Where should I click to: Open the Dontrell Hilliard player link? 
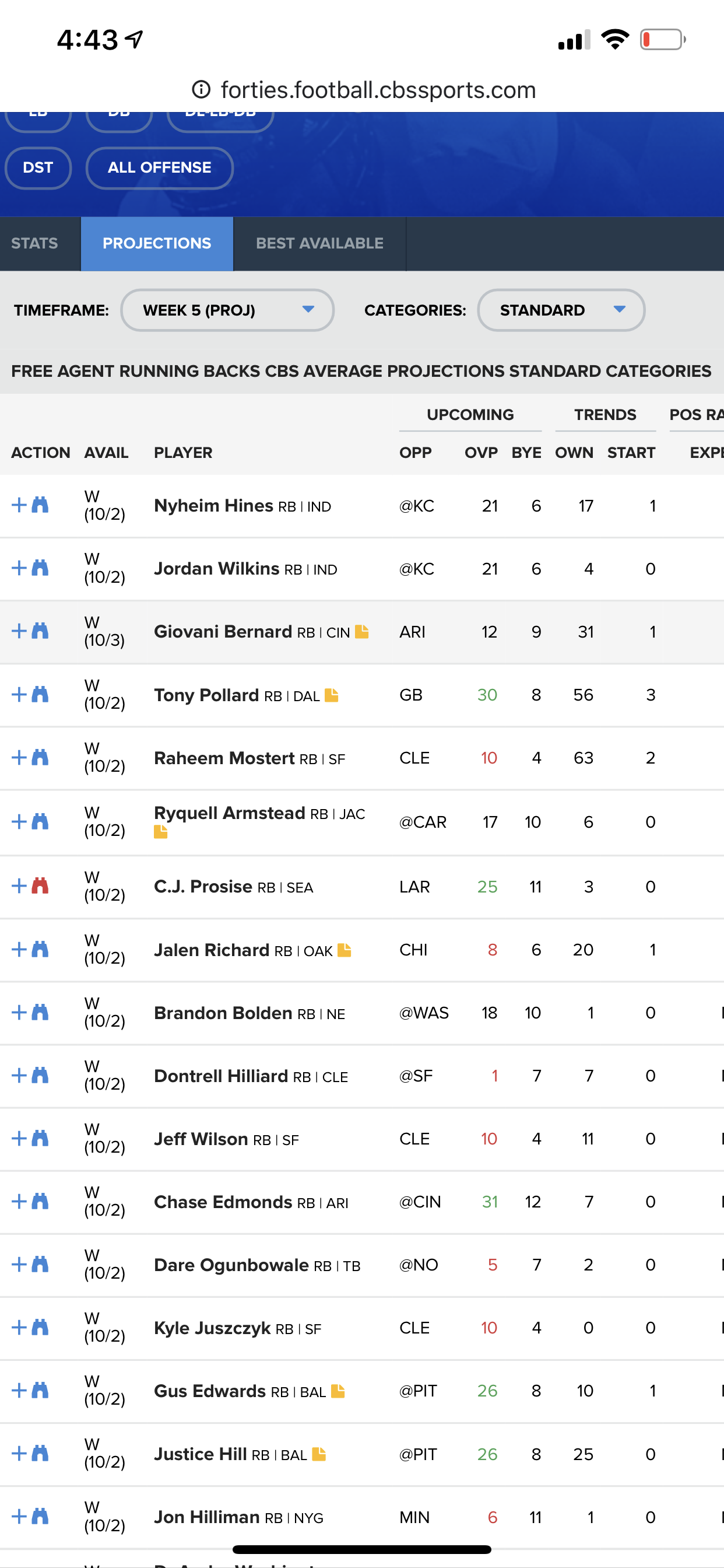(221, 1076)
